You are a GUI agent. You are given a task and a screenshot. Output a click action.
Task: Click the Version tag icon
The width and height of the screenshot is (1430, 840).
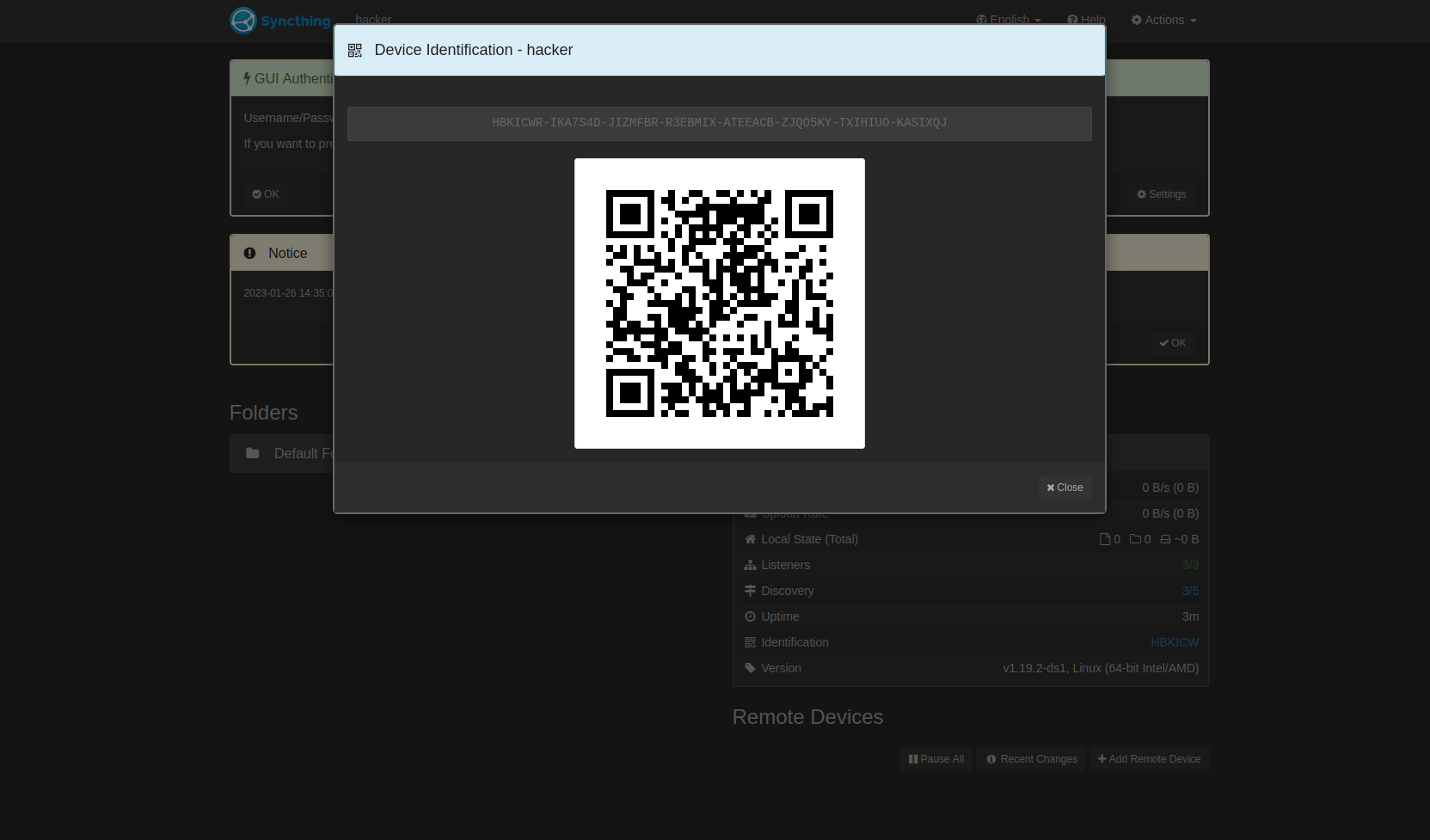tap(750, 668)
